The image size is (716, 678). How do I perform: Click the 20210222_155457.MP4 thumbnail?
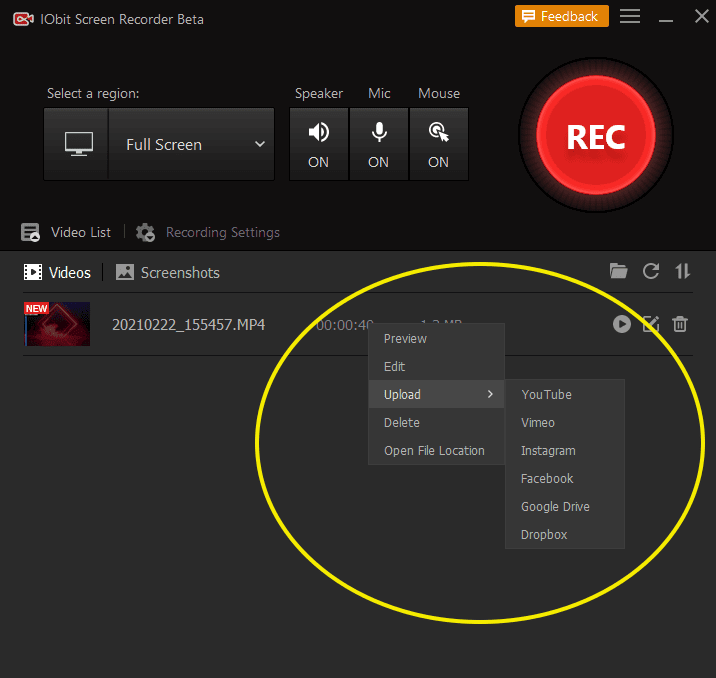point(57,324)
